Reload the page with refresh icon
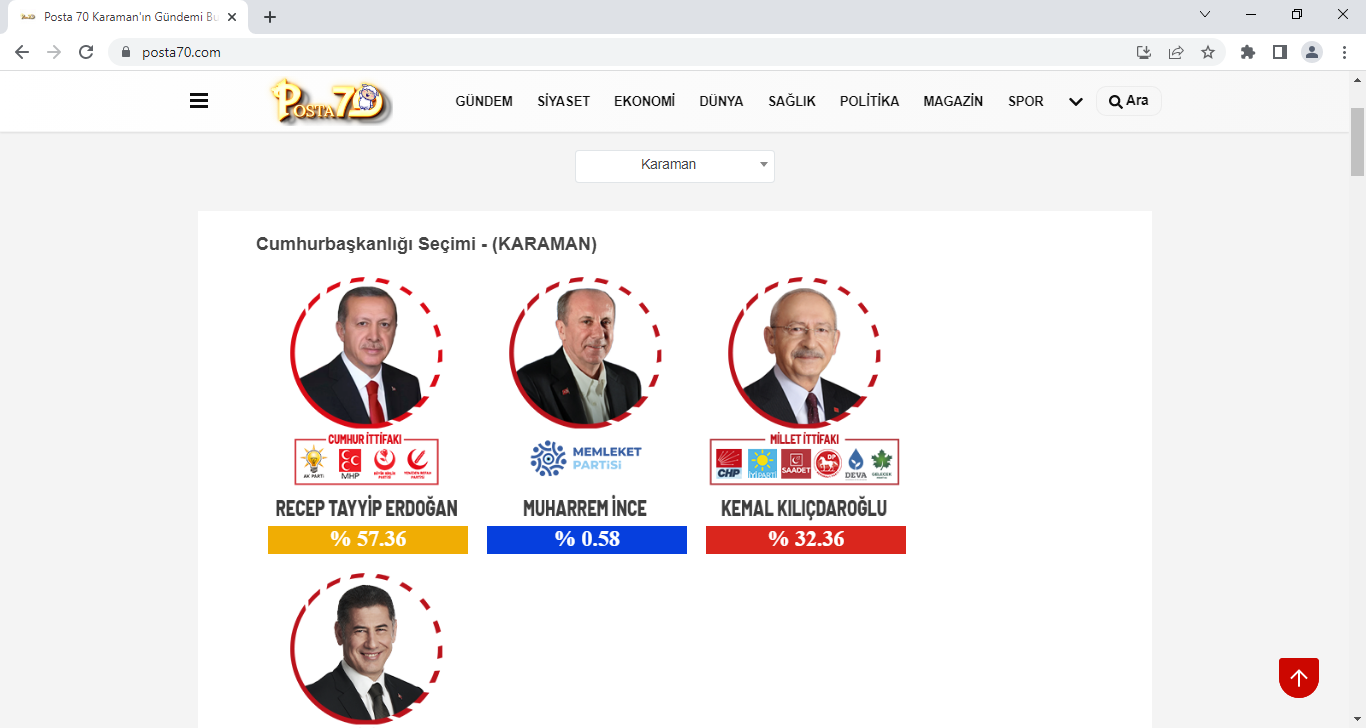This screenshot has height=728, width=1366. (86, 52)
